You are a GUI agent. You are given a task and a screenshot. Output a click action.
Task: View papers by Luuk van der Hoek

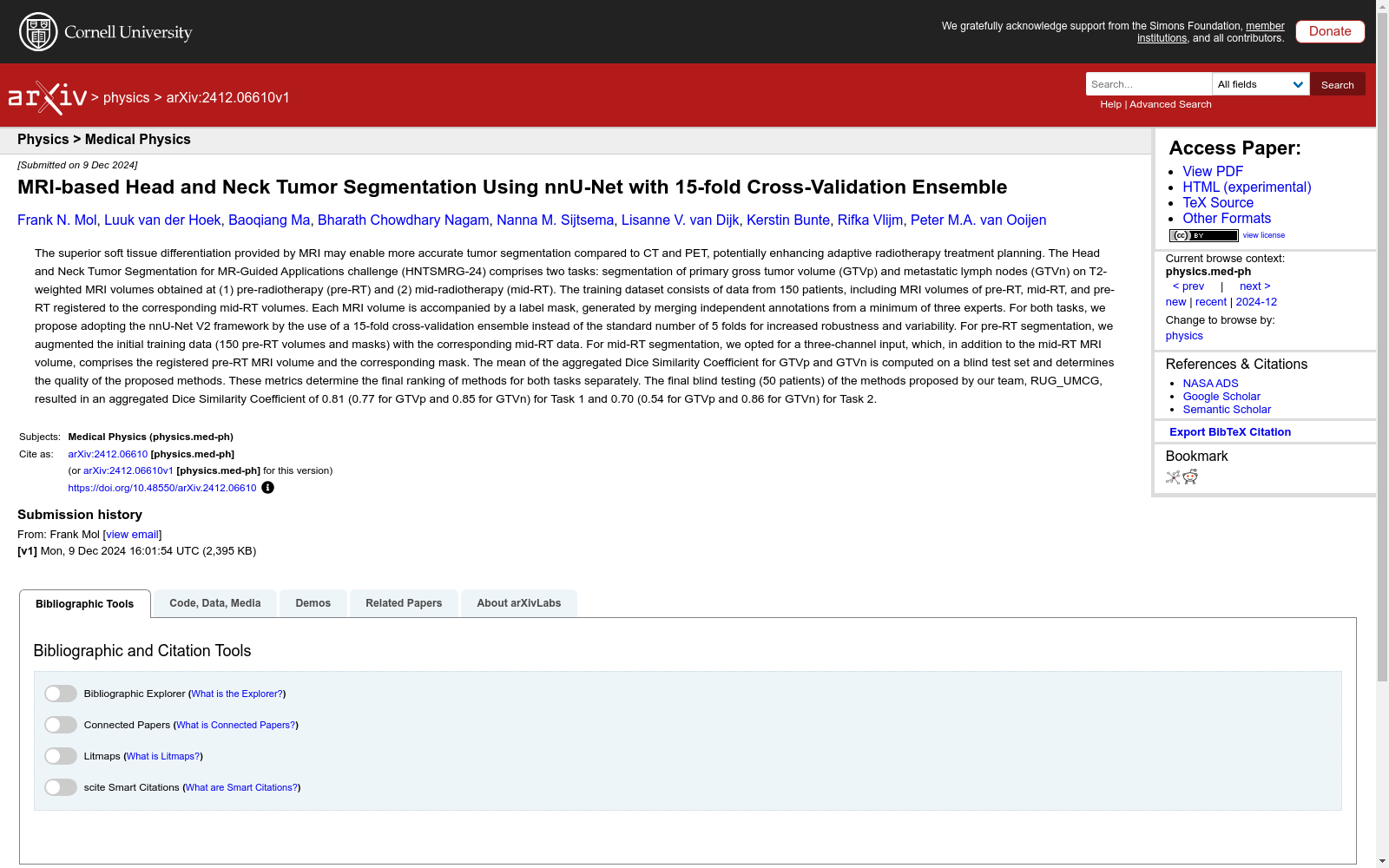click(x=162, y=220)
